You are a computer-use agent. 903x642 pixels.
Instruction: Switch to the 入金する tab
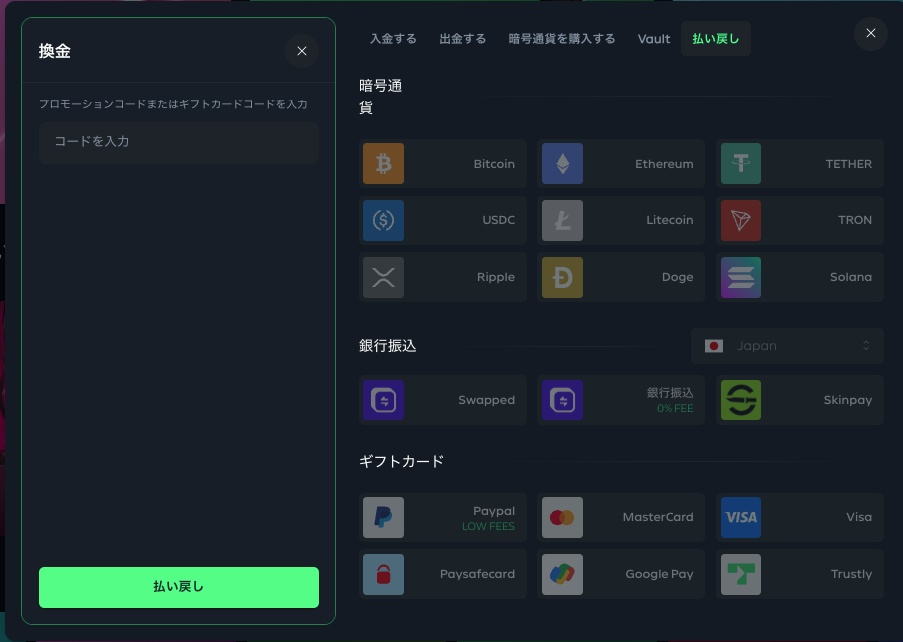coord(393,39)
